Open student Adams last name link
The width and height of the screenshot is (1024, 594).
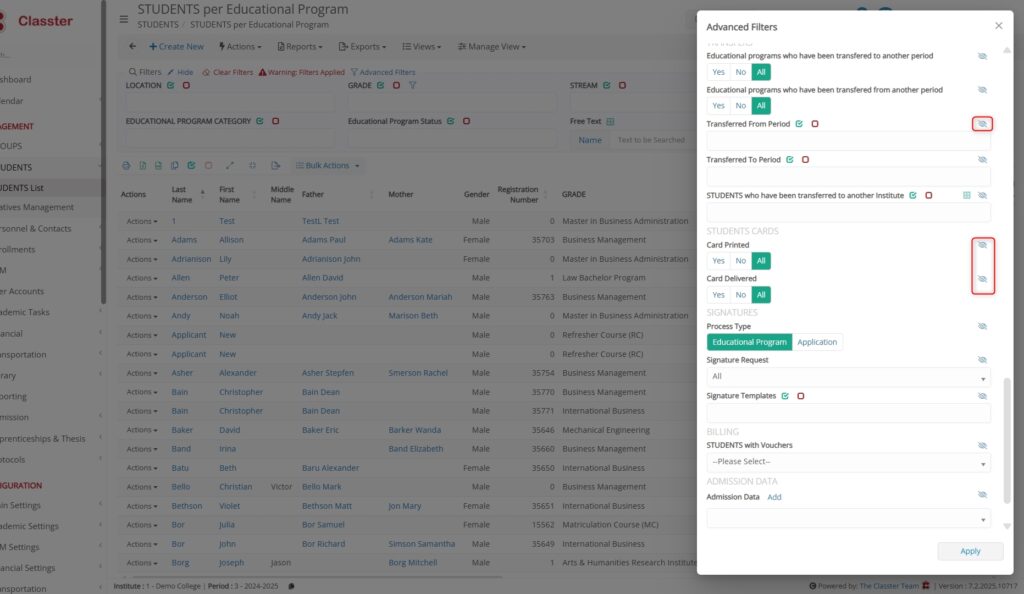[184, 240]
